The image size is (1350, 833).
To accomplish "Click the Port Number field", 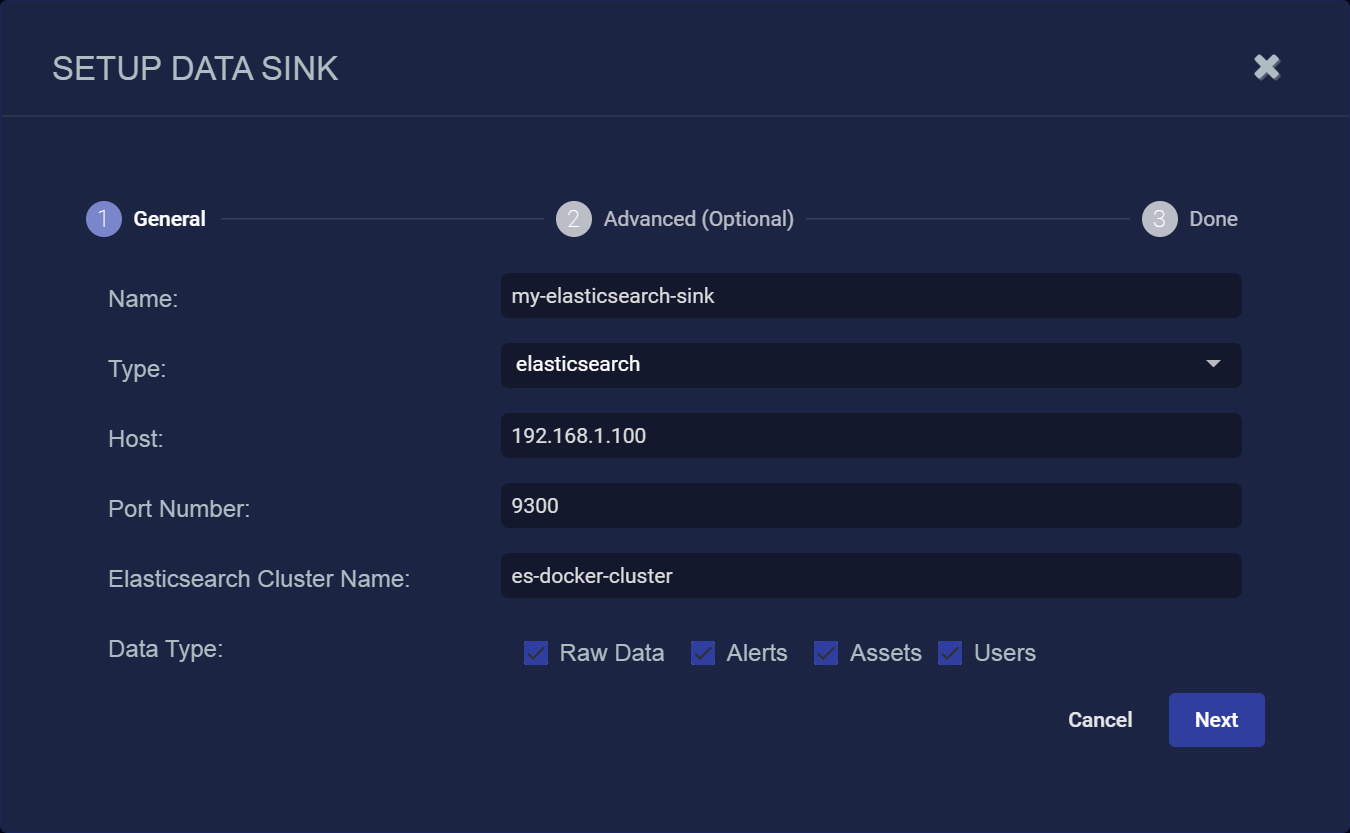I will pos(871,506).
